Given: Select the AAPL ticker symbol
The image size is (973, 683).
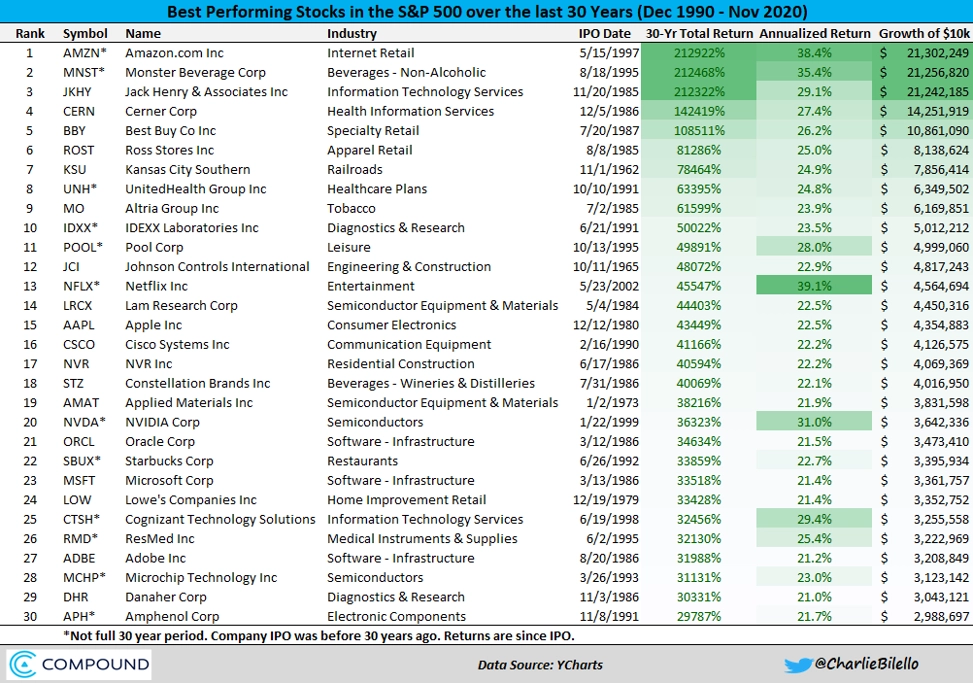Looking at the screenshot, I should [x=79, y=325].
